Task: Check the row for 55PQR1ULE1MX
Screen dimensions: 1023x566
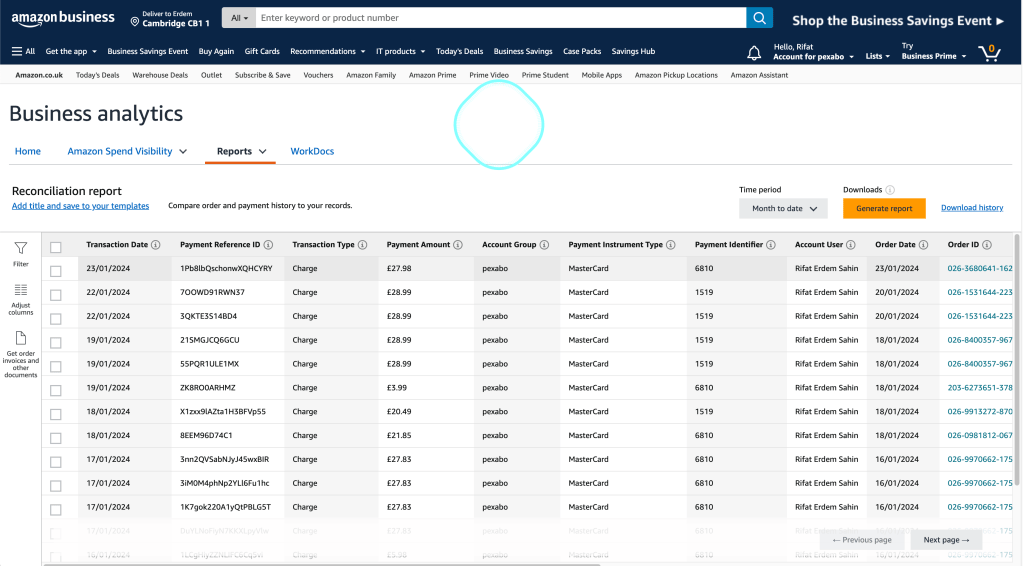Action: (x=55, y=366)
